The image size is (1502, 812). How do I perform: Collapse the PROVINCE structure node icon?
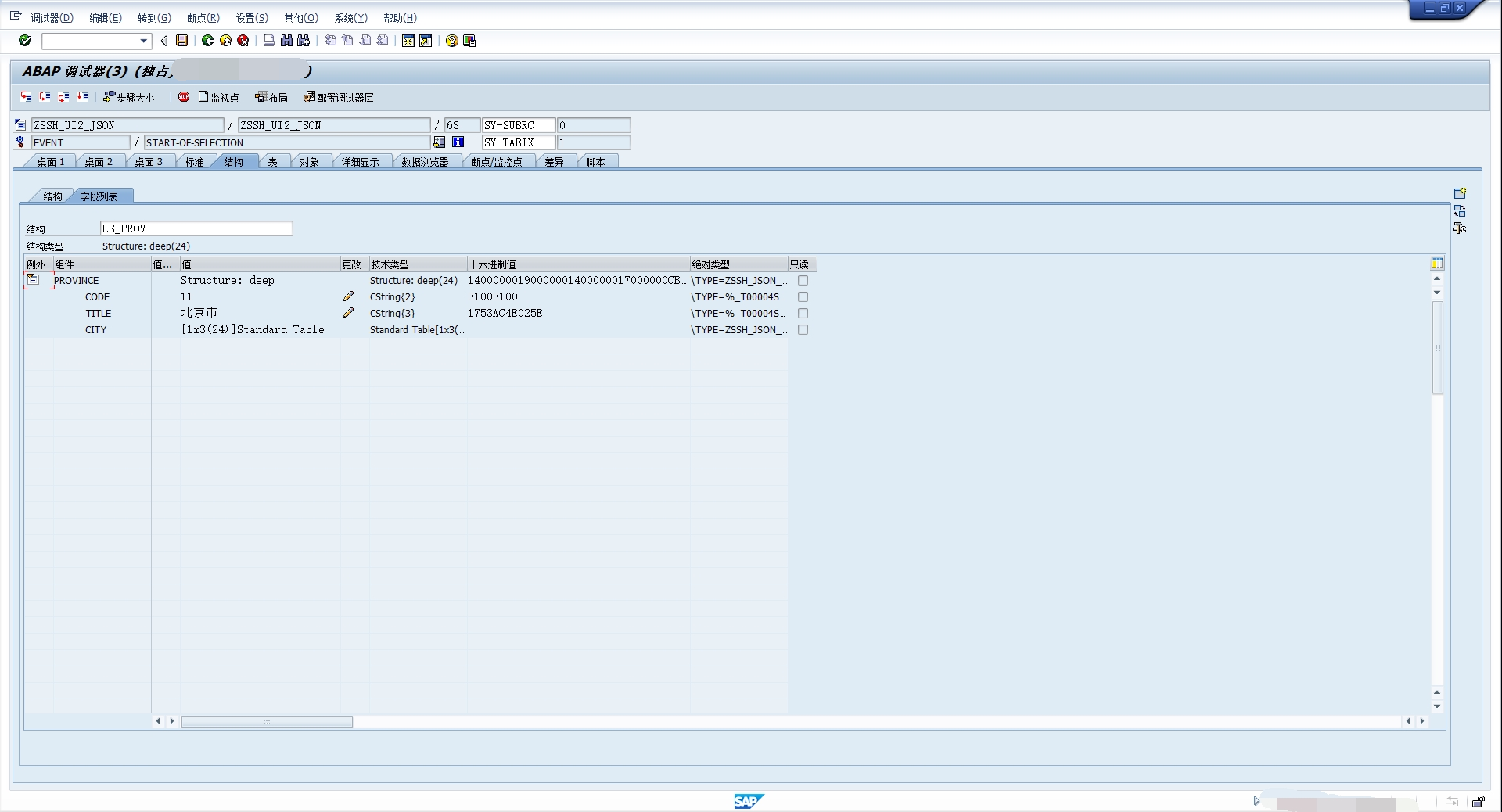point(33,279)
